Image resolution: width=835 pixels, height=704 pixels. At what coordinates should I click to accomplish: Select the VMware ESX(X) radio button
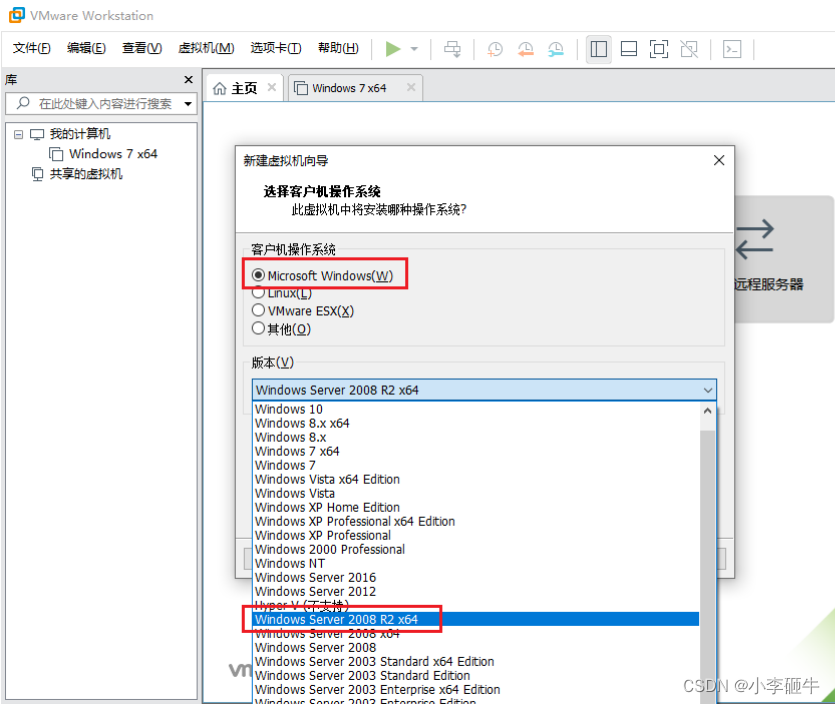258,310
